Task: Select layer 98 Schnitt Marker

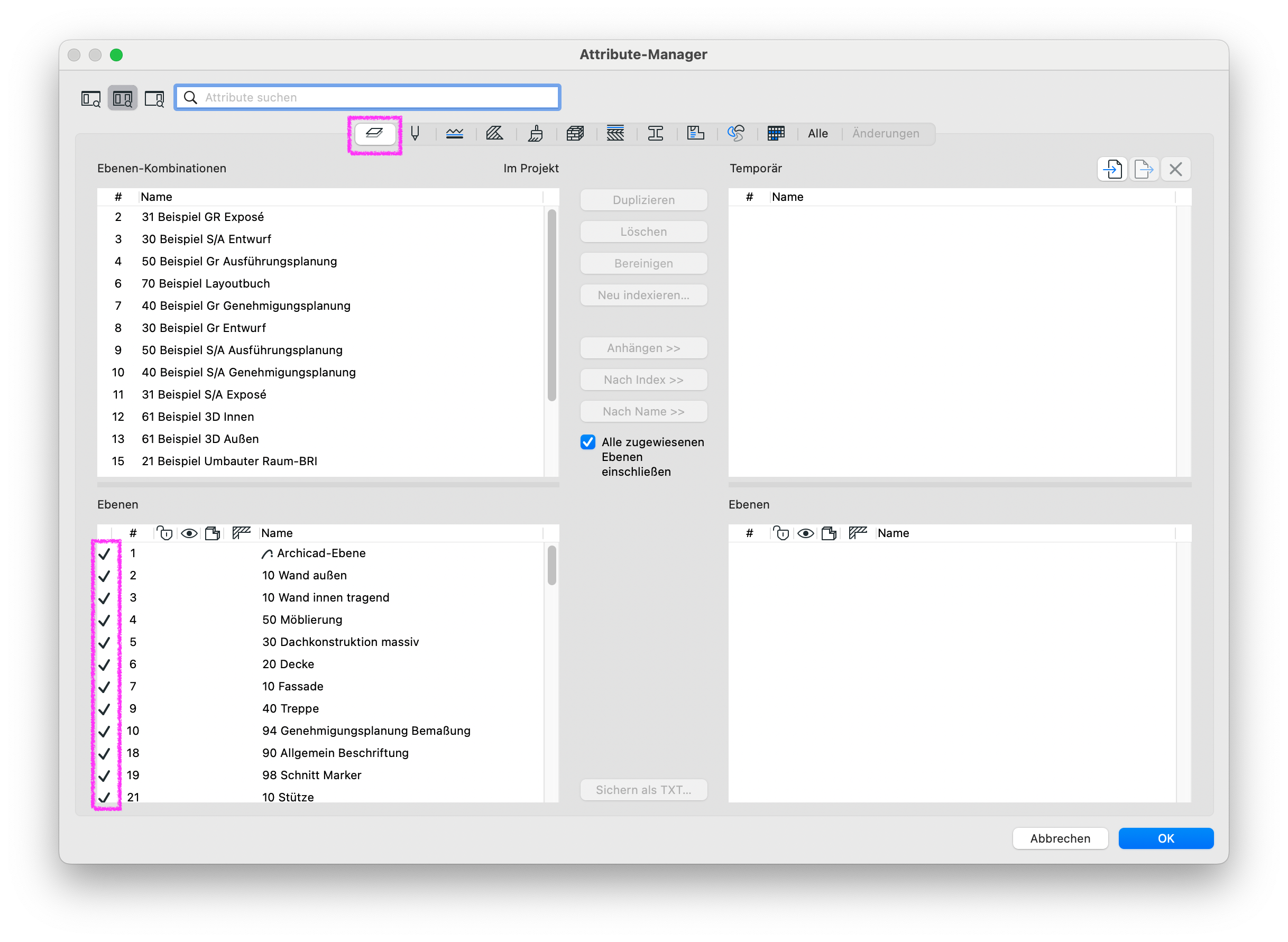Action: click(x=320, y=775)
